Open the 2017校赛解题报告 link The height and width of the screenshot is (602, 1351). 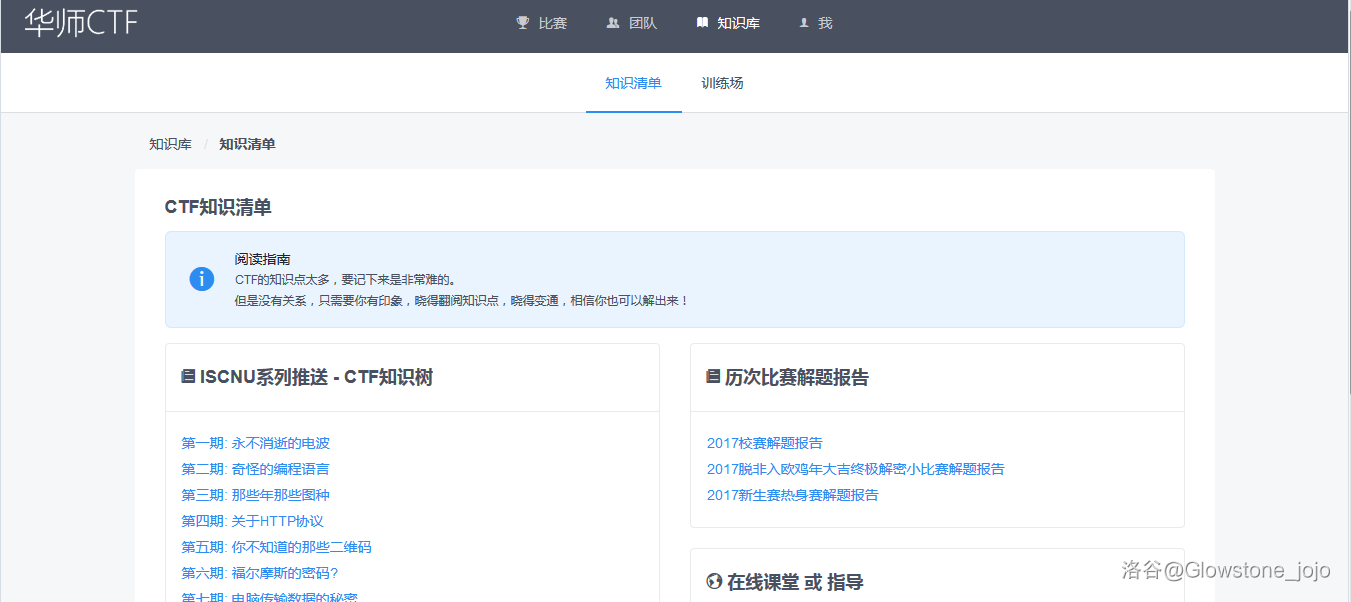pyautogui.click(x=764, y=443)
